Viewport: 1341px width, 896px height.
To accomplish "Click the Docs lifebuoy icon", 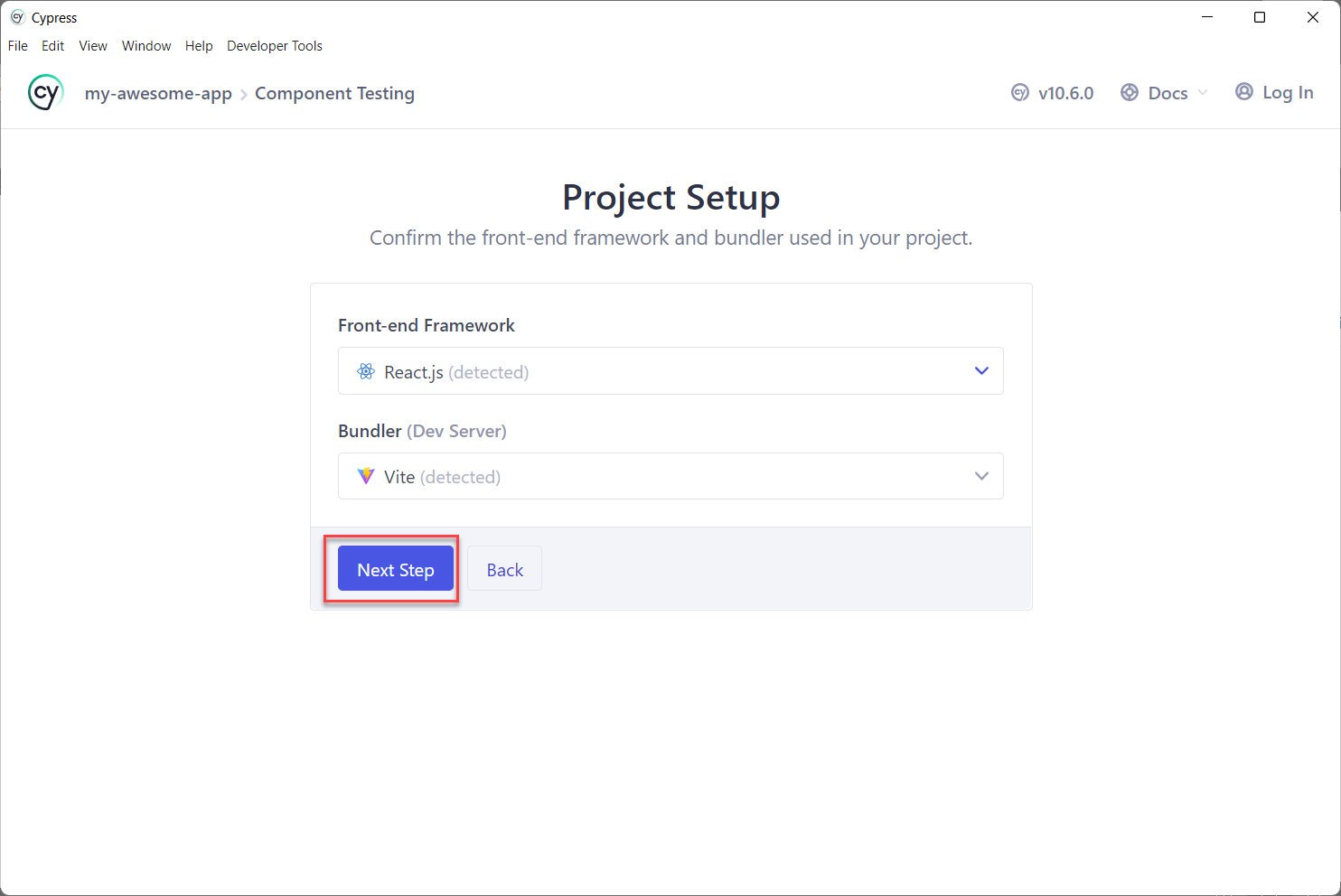I will pyautogui.click(x=1130, y=92).
